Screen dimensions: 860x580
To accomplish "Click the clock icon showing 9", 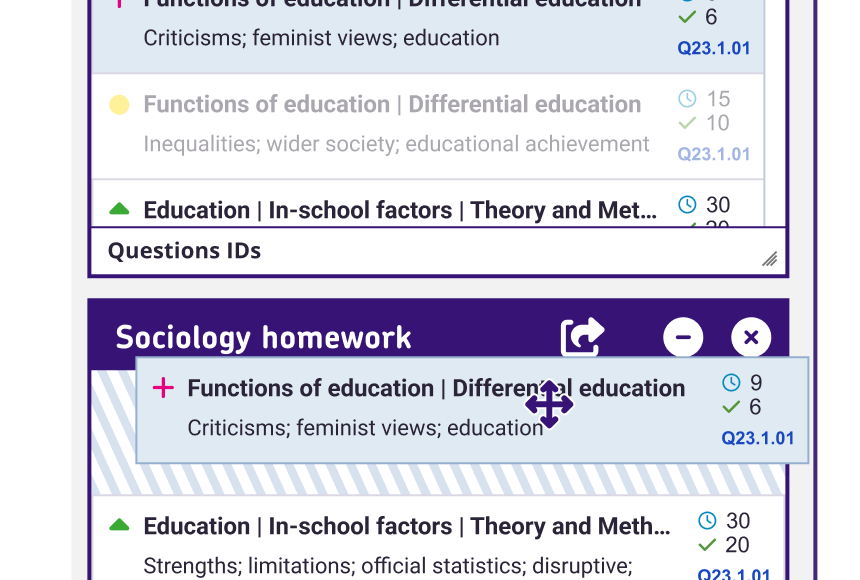I will pyautogui.click(x=731, y=382).
